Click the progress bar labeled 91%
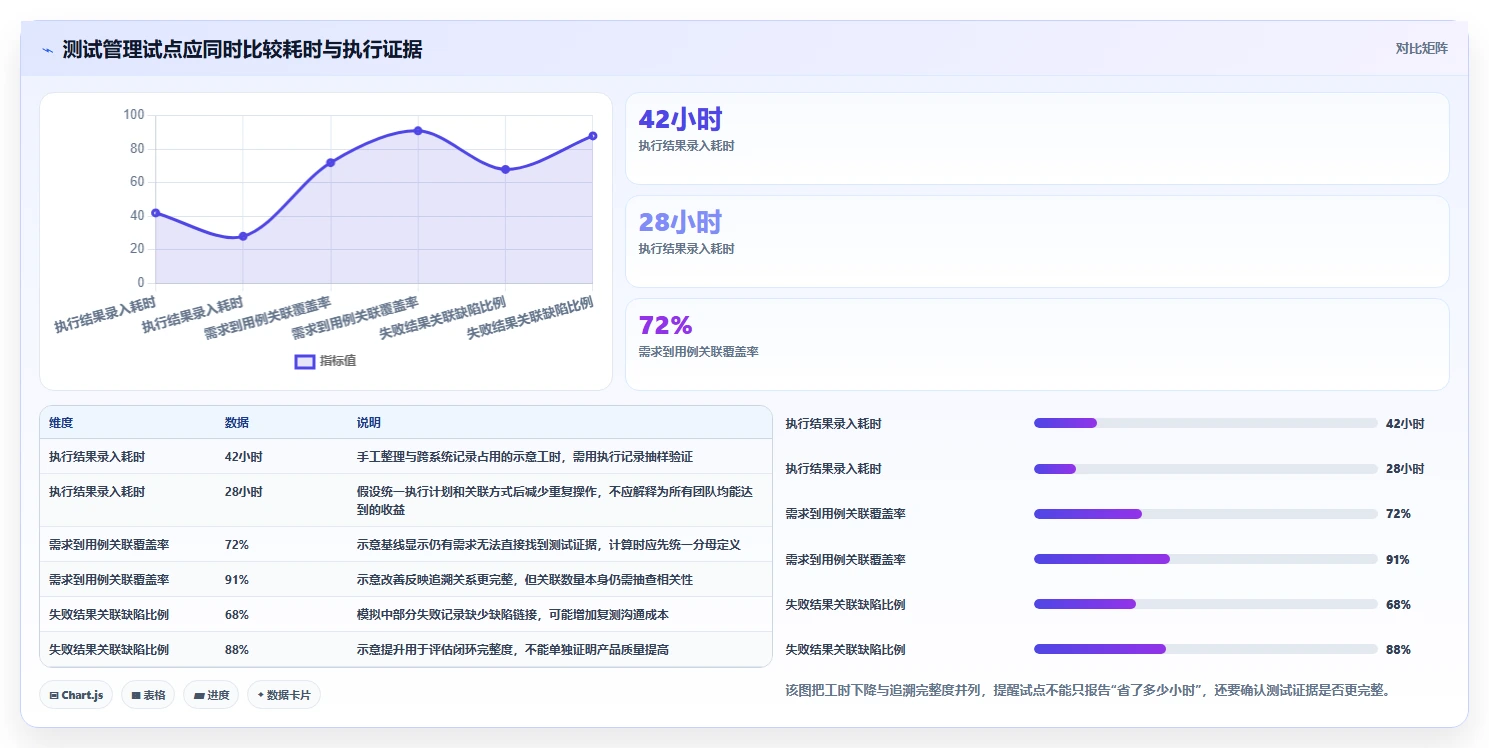Screen dimensions: 1489x748 click(x=1206, y=559)
